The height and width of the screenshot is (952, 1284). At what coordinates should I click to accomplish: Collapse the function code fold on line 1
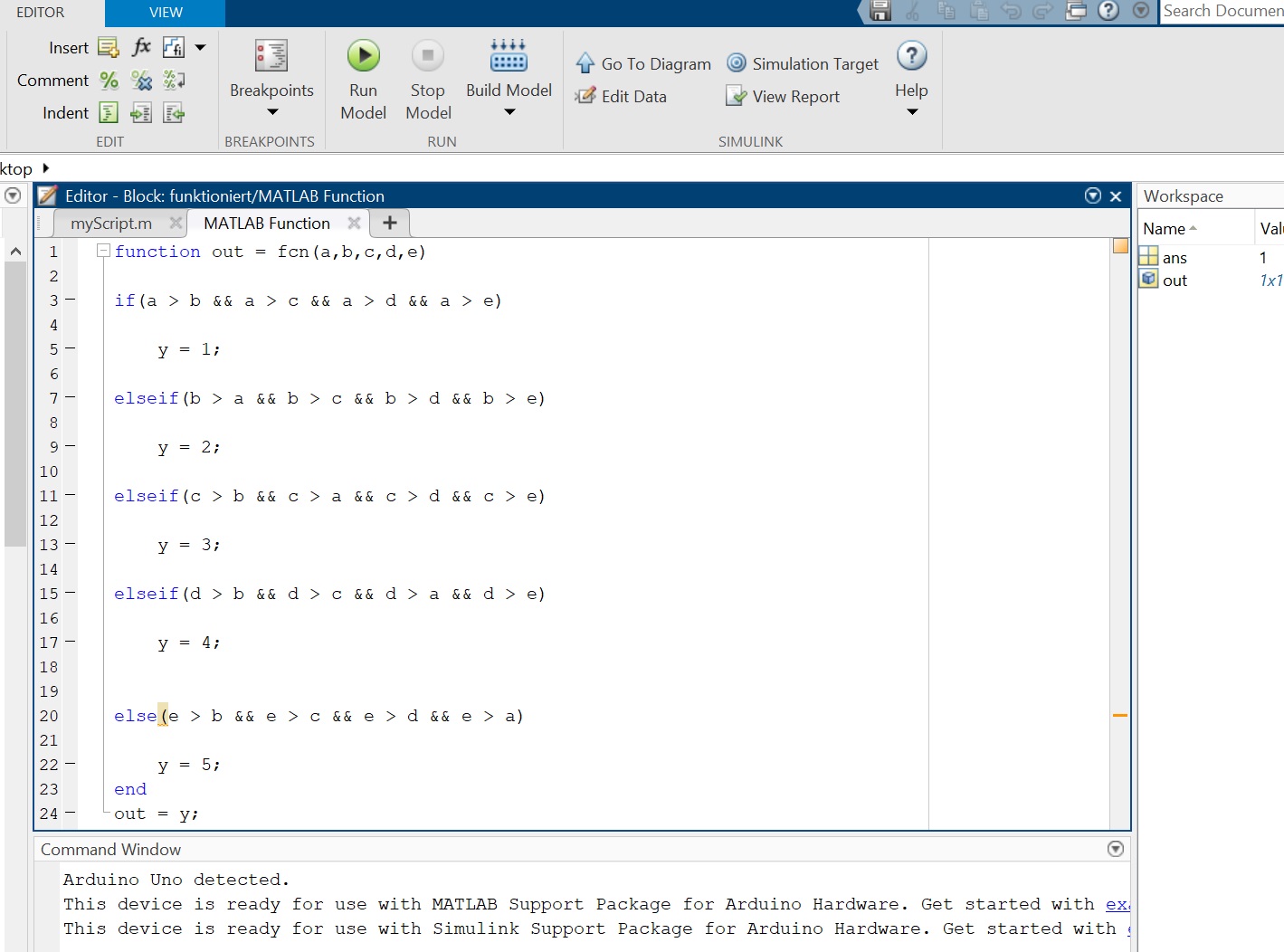pyautogui.click(x=103, y=251)
